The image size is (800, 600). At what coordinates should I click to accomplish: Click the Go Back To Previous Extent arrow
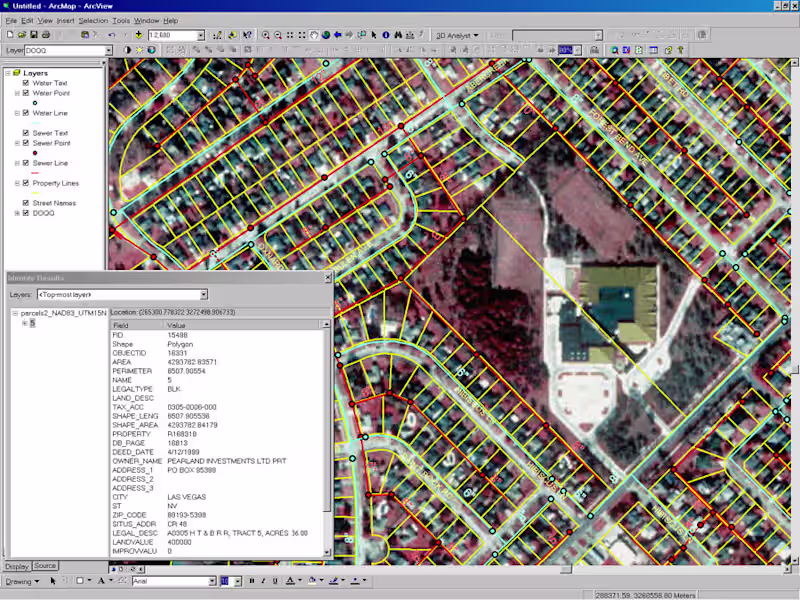coord(337,36)
